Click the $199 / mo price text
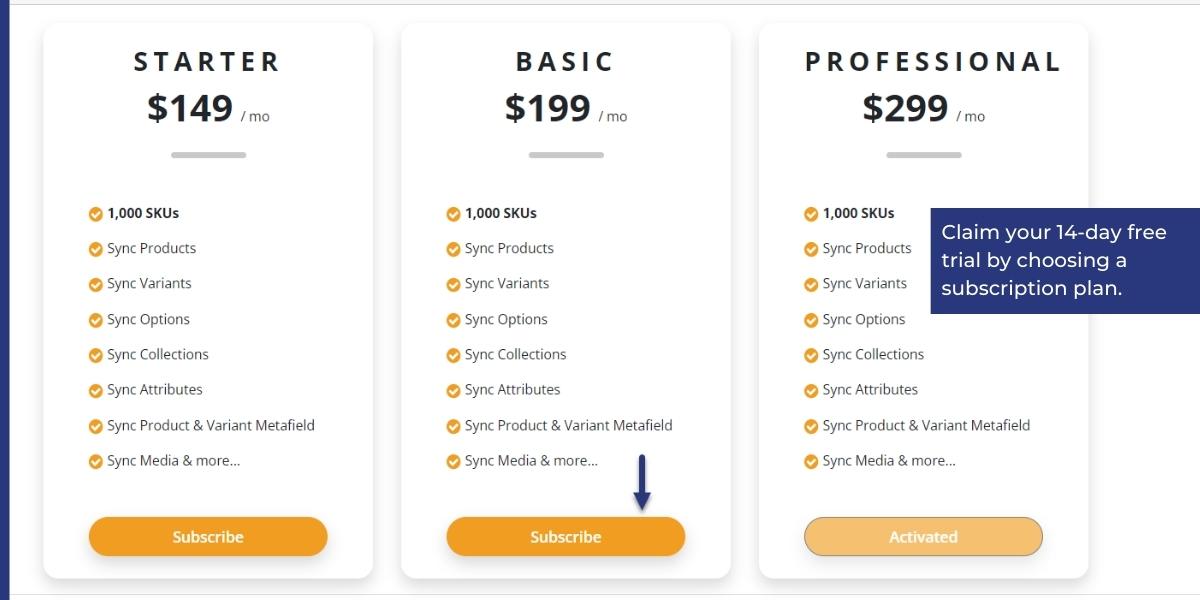1200x600 pixels. 566,108
